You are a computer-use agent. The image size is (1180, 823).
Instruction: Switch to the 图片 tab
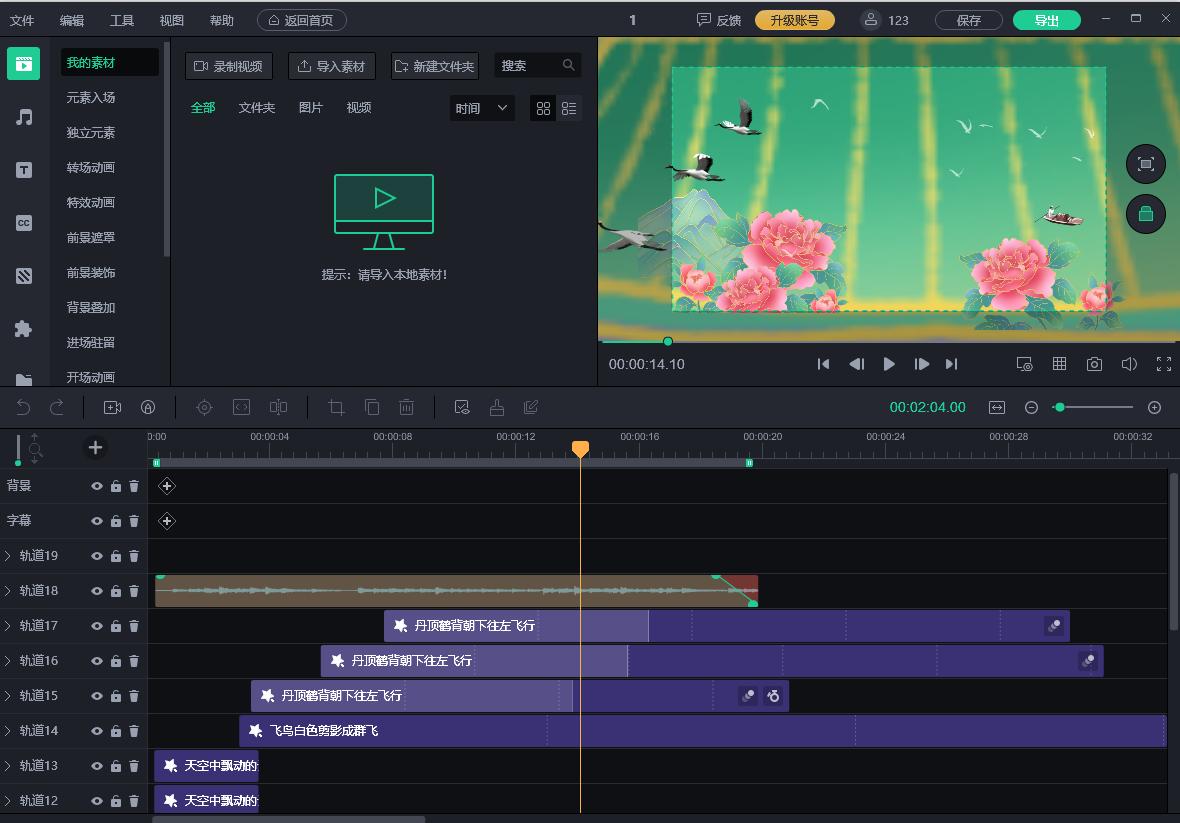pos(311,108)
